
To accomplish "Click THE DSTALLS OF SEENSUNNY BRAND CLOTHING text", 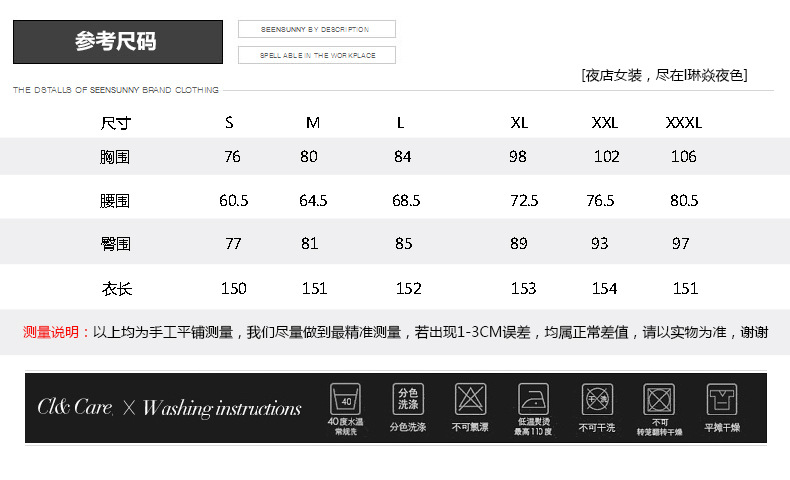I will click(116, 90).
